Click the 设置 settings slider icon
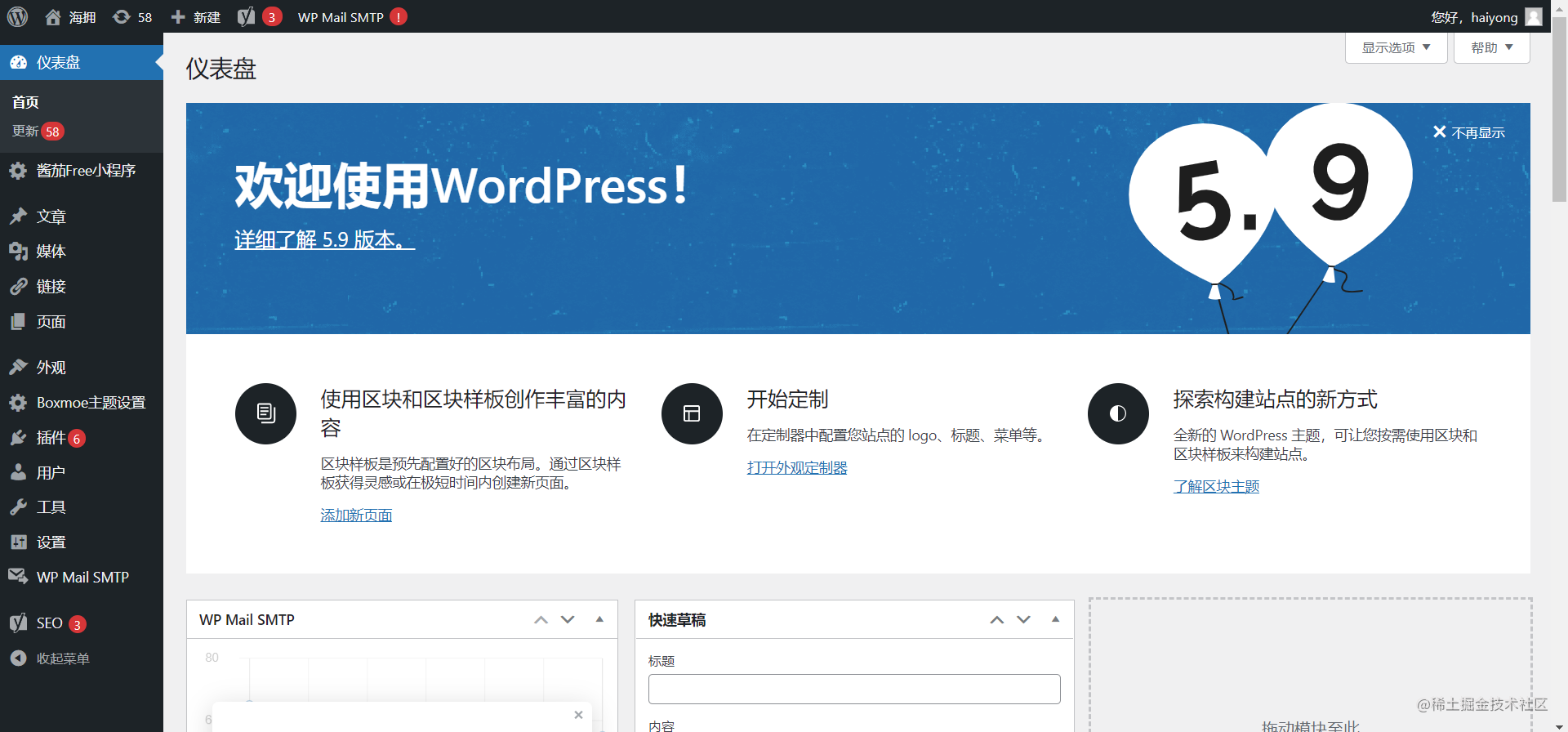The width and height of the screenshot is (1568, 732). coord(18,542)
